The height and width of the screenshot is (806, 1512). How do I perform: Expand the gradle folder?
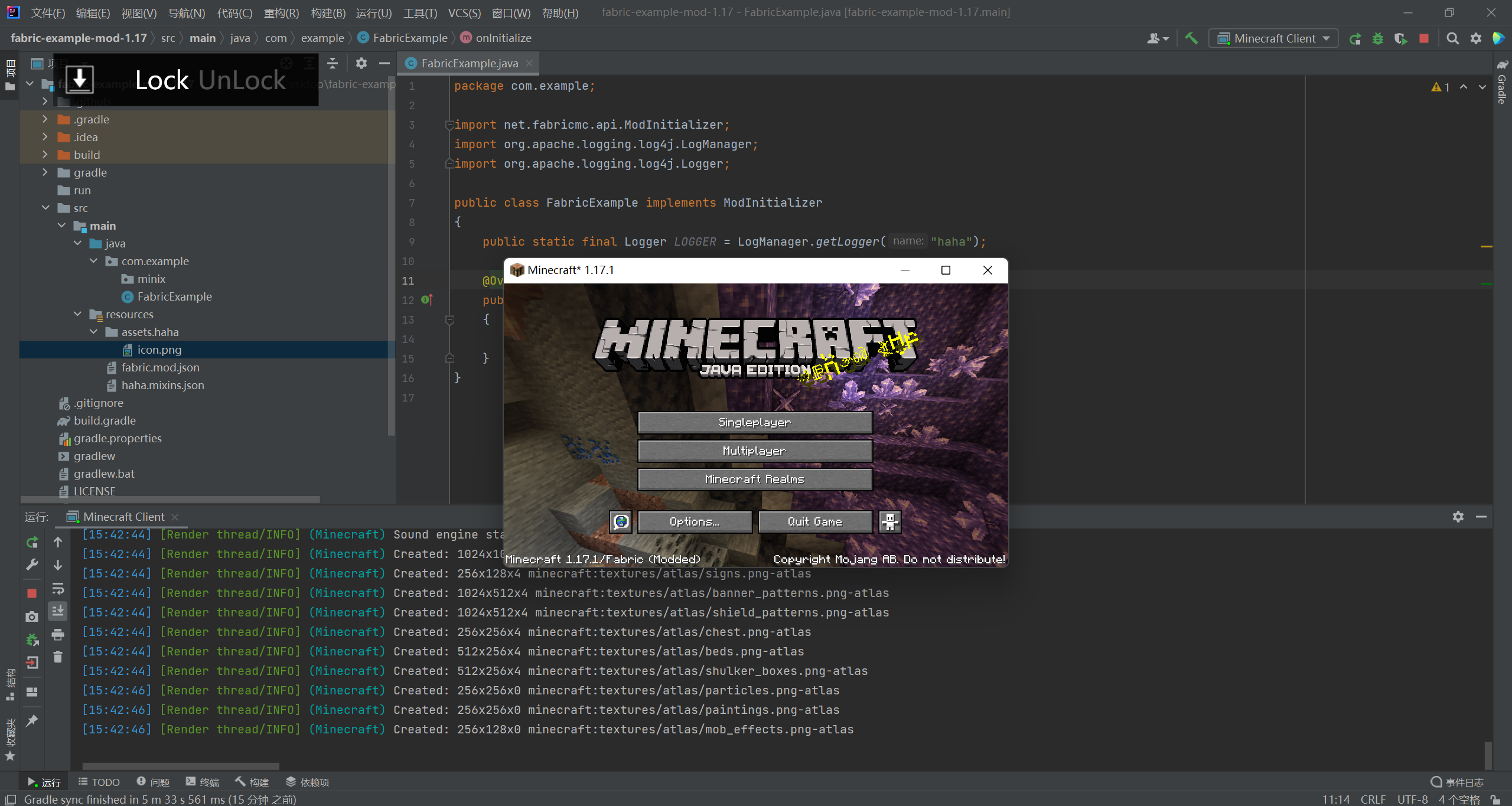(45, 172)
